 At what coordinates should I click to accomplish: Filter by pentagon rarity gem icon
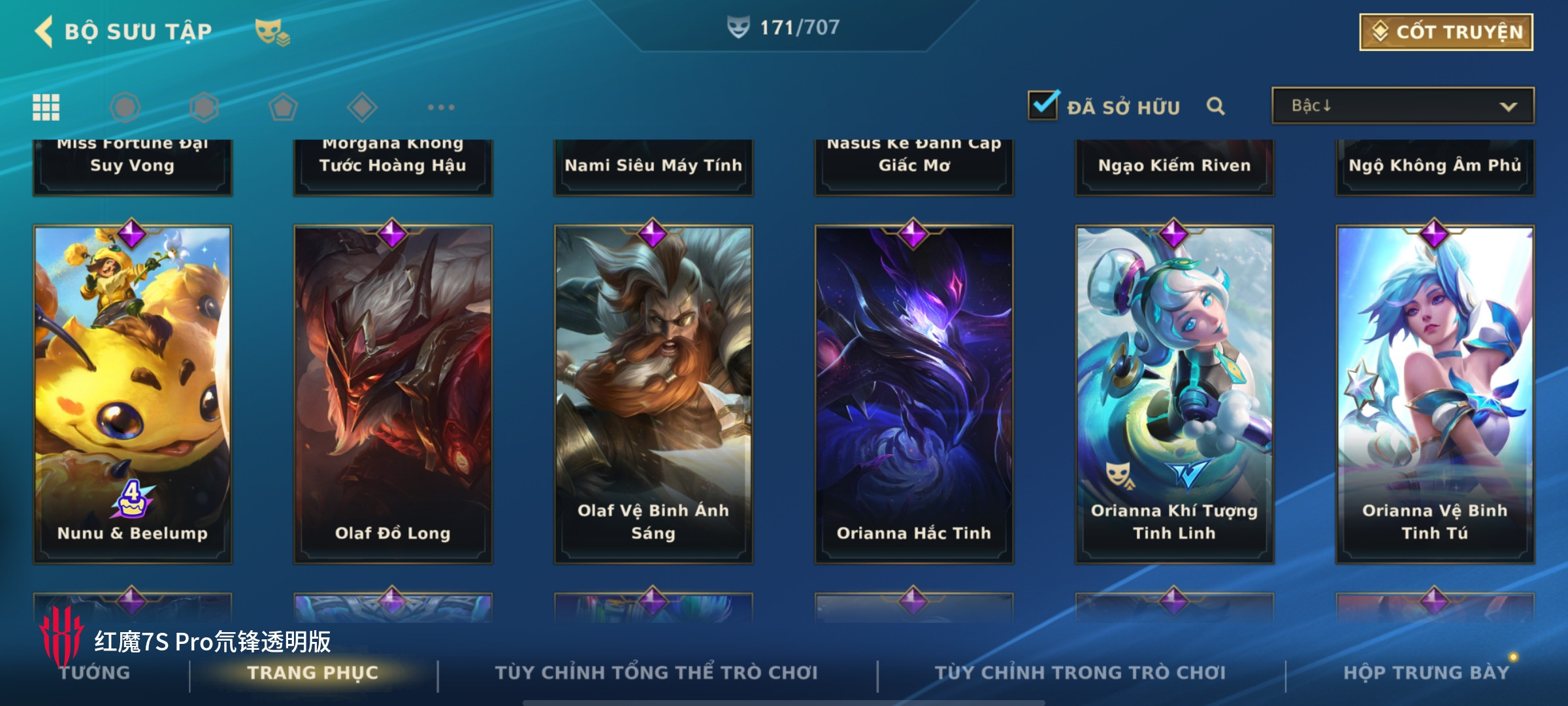(283, 107)
